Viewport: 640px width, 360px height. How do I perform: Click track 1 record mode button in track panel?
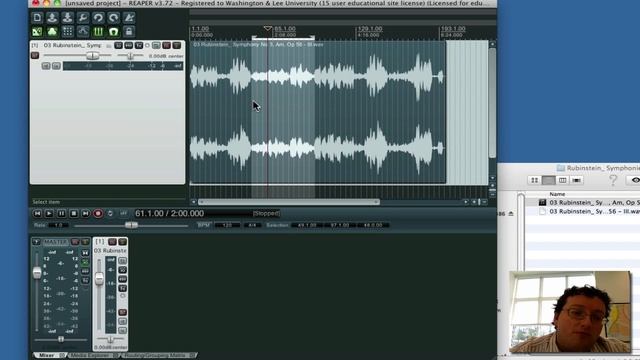[x=56, y=66]
